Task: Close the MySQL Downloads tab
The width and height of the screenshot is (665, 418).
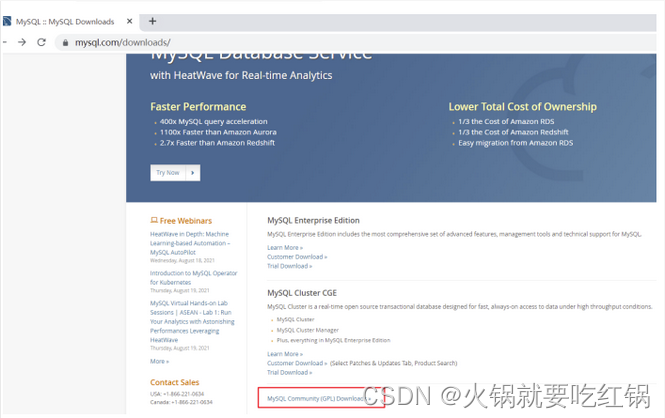Action: coord(129,21)
